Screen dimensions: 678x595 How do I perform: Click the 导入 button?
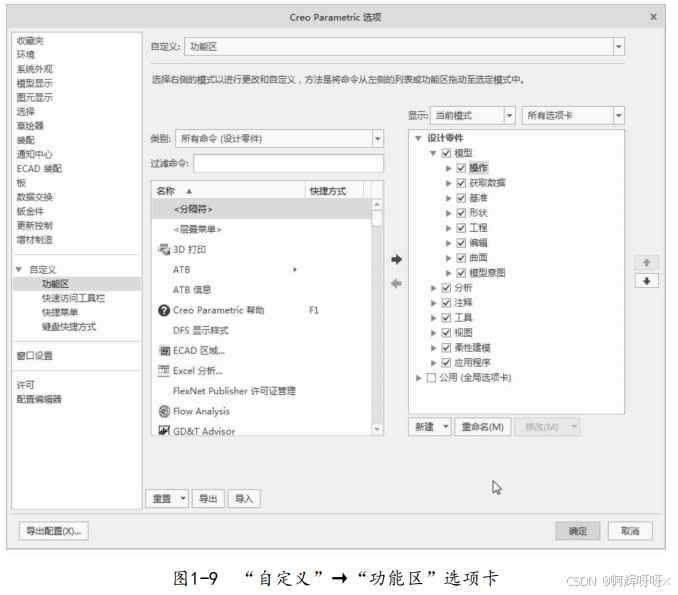[x=244, y=499]
